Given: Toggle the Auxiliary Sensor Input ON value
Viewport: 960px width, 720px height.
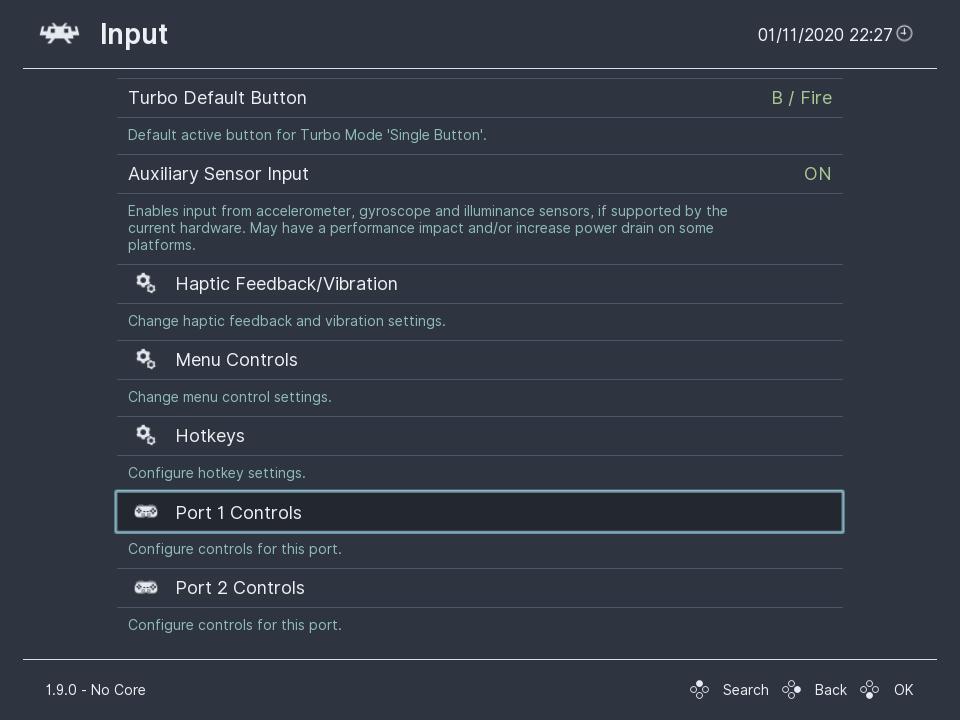Looking at the screenshot, I should (x=817, y=174).
